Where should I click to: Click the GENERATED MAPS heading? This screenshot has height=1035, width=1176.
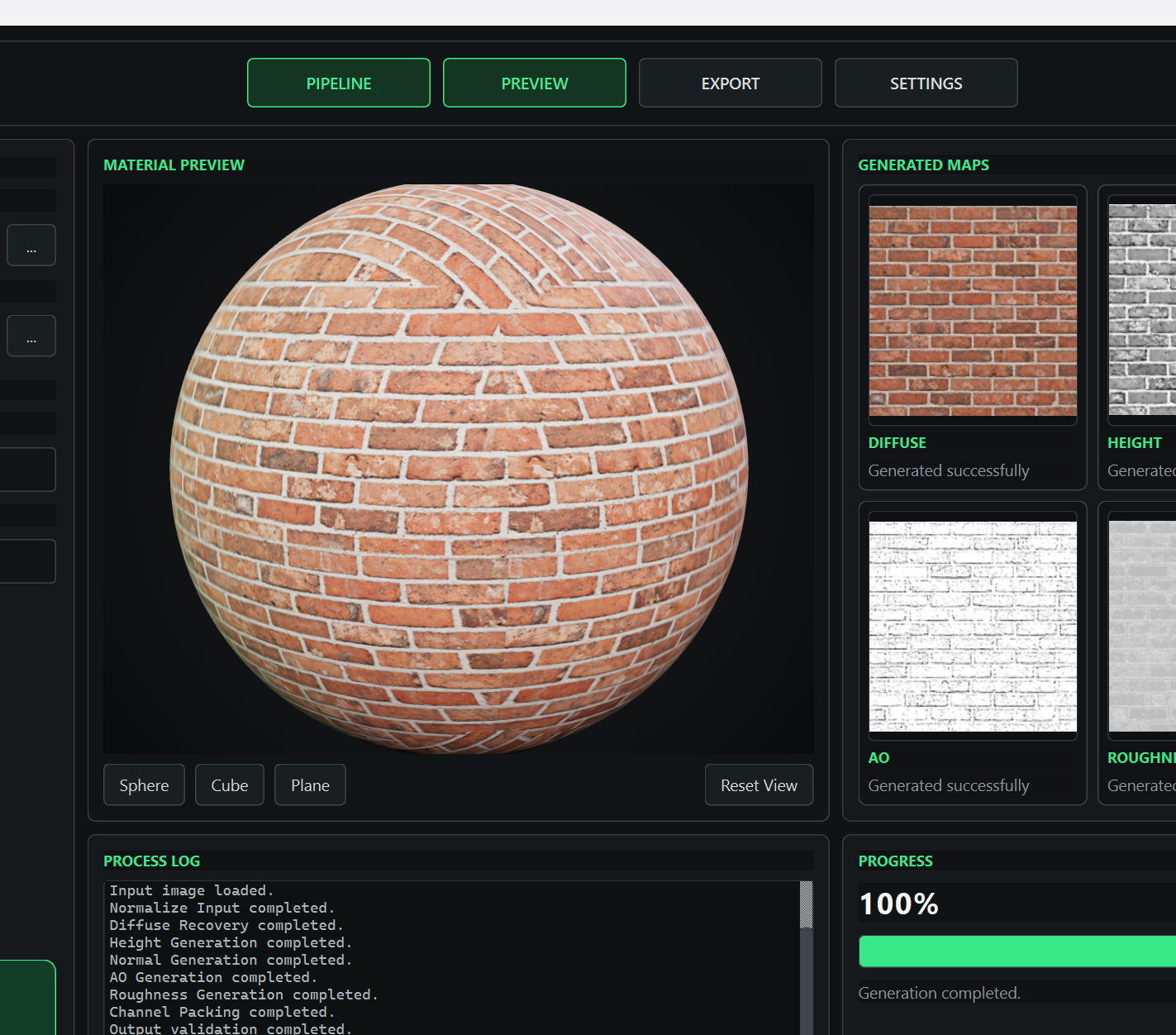tap(923, 165)
